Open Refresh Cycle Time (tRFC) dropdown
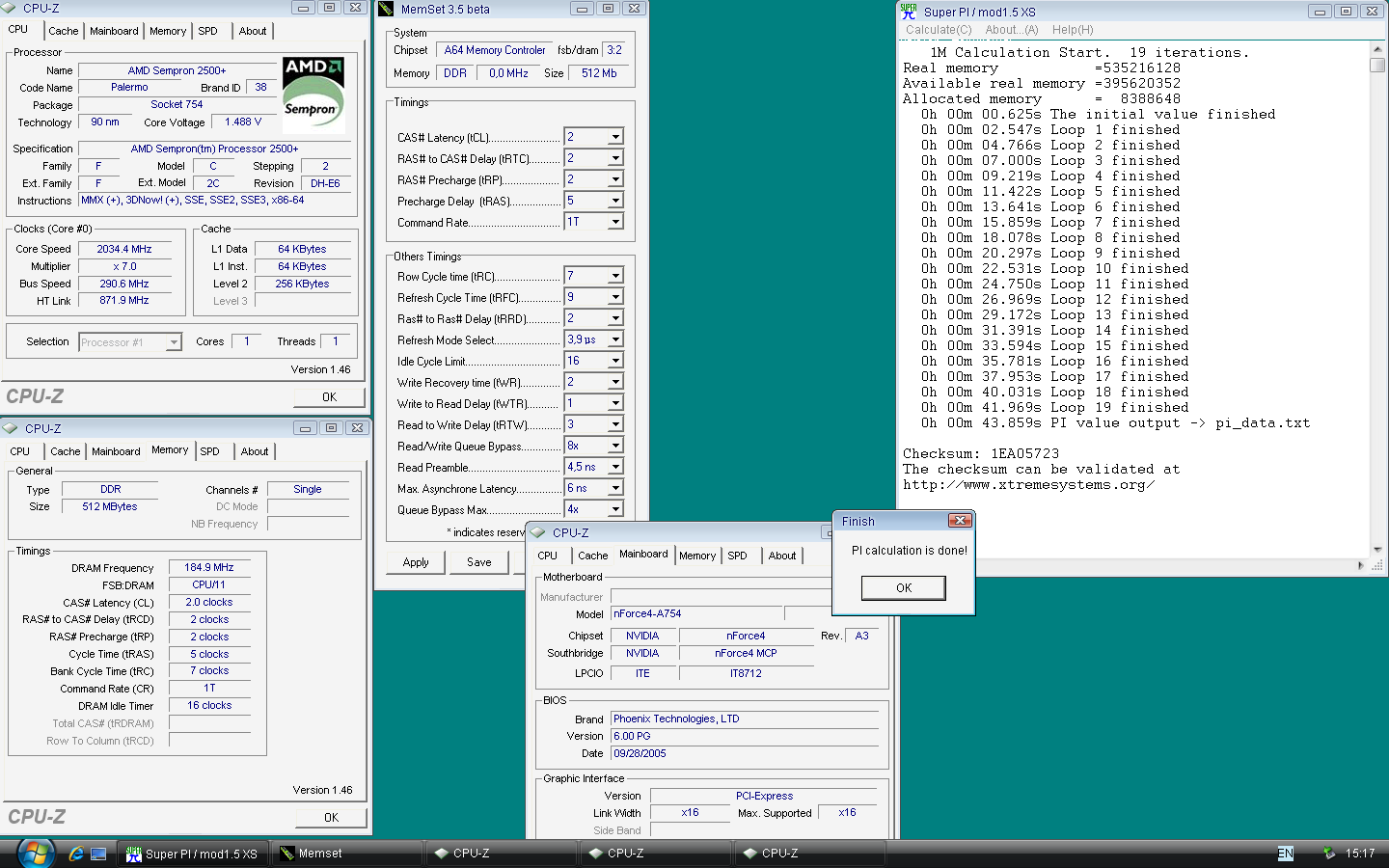Image resolution: width=1389 pixels, height=868 pixels. [x=615, y=297]
